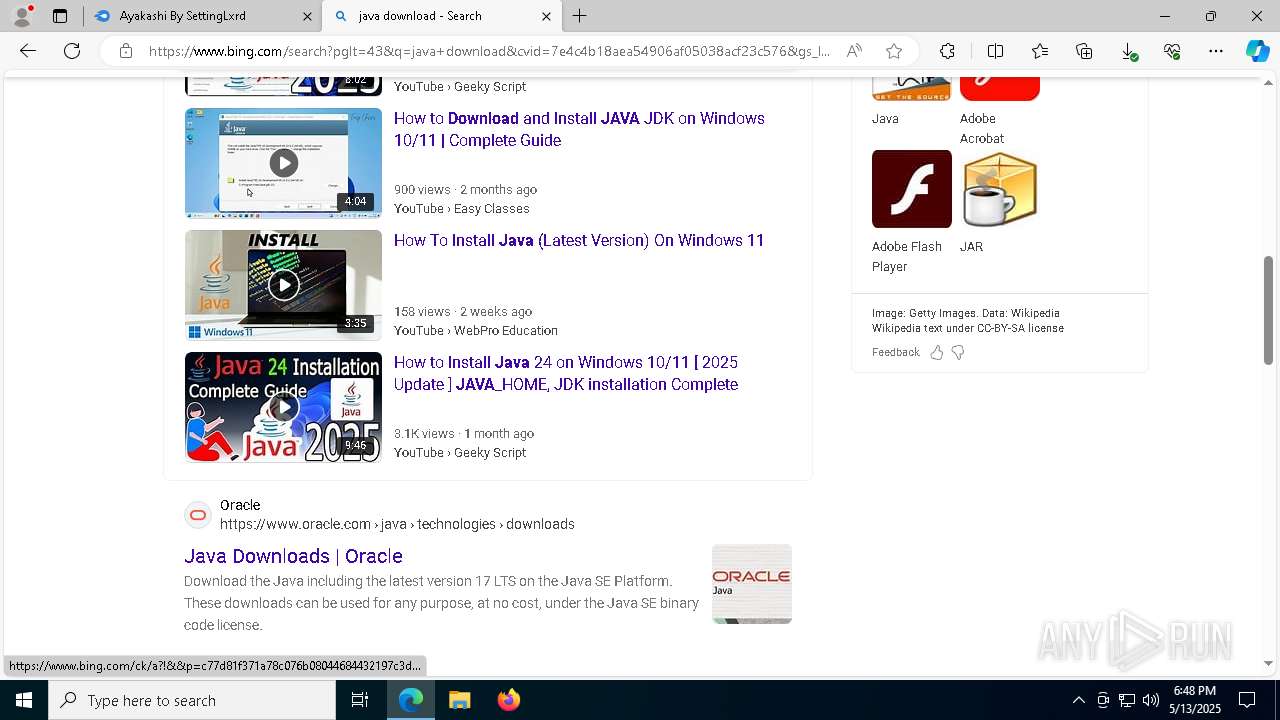1280x720 pixels.
Task: Switch to Ayakashi By SettingLxrd tab
Action: pos(202,16)
